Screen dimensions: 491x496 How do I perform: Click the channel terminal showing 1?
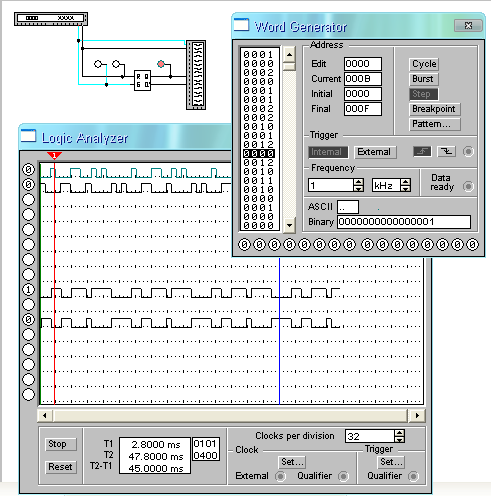click(x=28, y=290)
